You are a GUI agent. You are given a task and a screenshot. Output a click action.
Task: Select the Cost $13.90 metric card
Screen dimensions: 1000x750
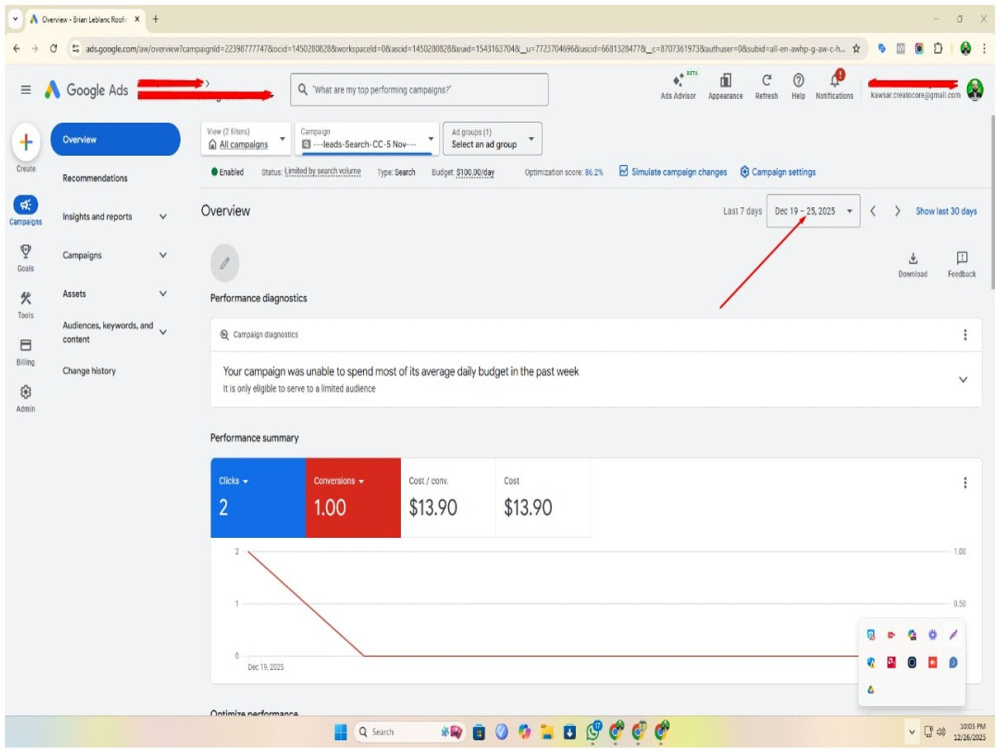pyautogui.click(x=543, y=497)
